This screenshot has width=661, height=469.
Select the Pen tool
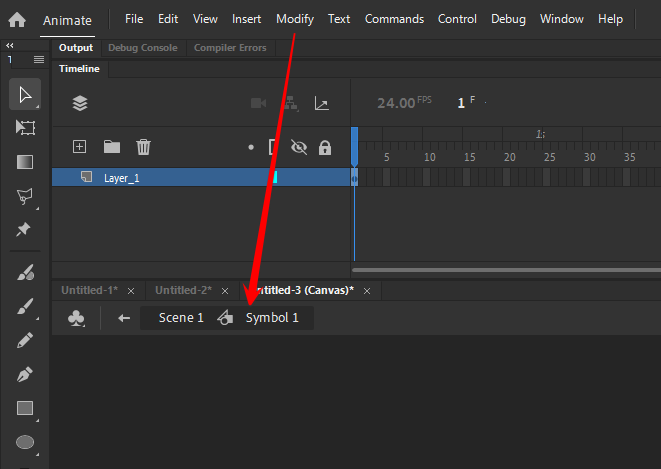[x=25, y=374]
